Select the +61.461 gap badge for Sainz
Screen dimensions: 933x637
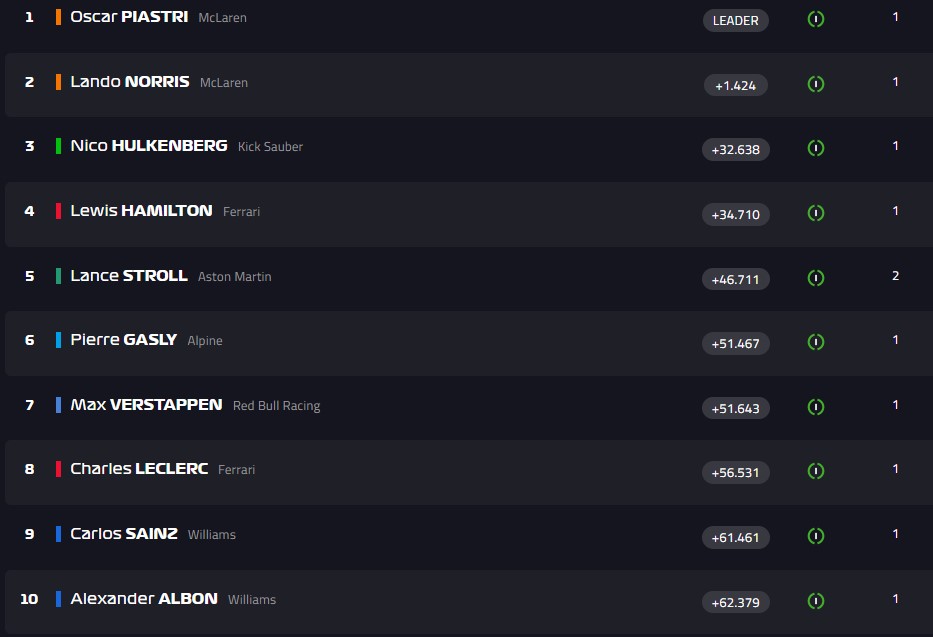coord(735,537)
